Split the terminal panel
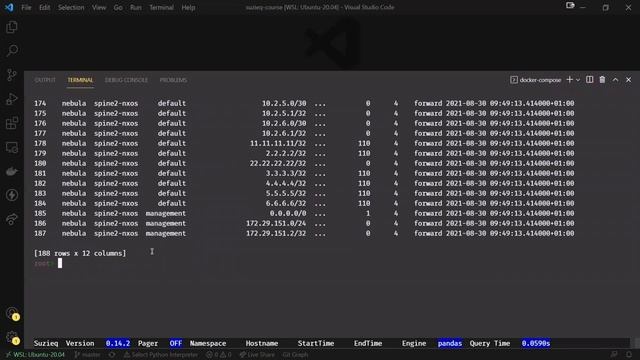Screen dimensions: 640x360 [589, 80]
